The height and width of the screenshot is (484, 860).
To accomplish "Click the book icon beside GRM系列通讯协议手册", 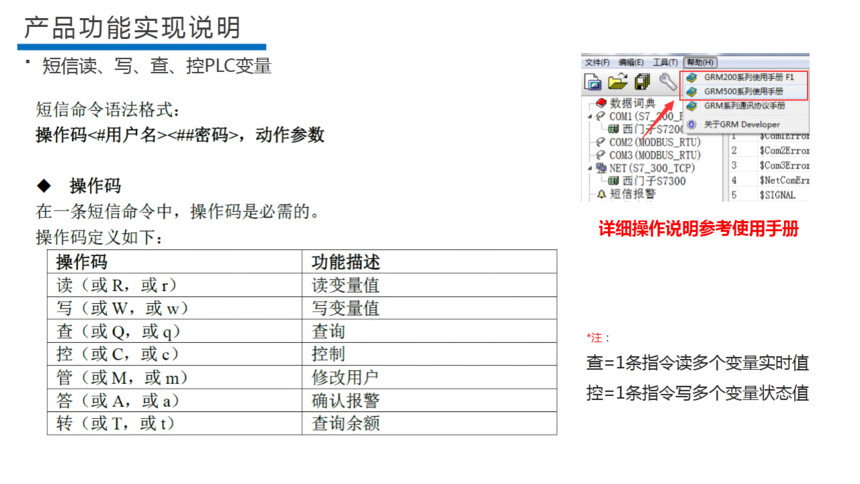I will [692, 106].
